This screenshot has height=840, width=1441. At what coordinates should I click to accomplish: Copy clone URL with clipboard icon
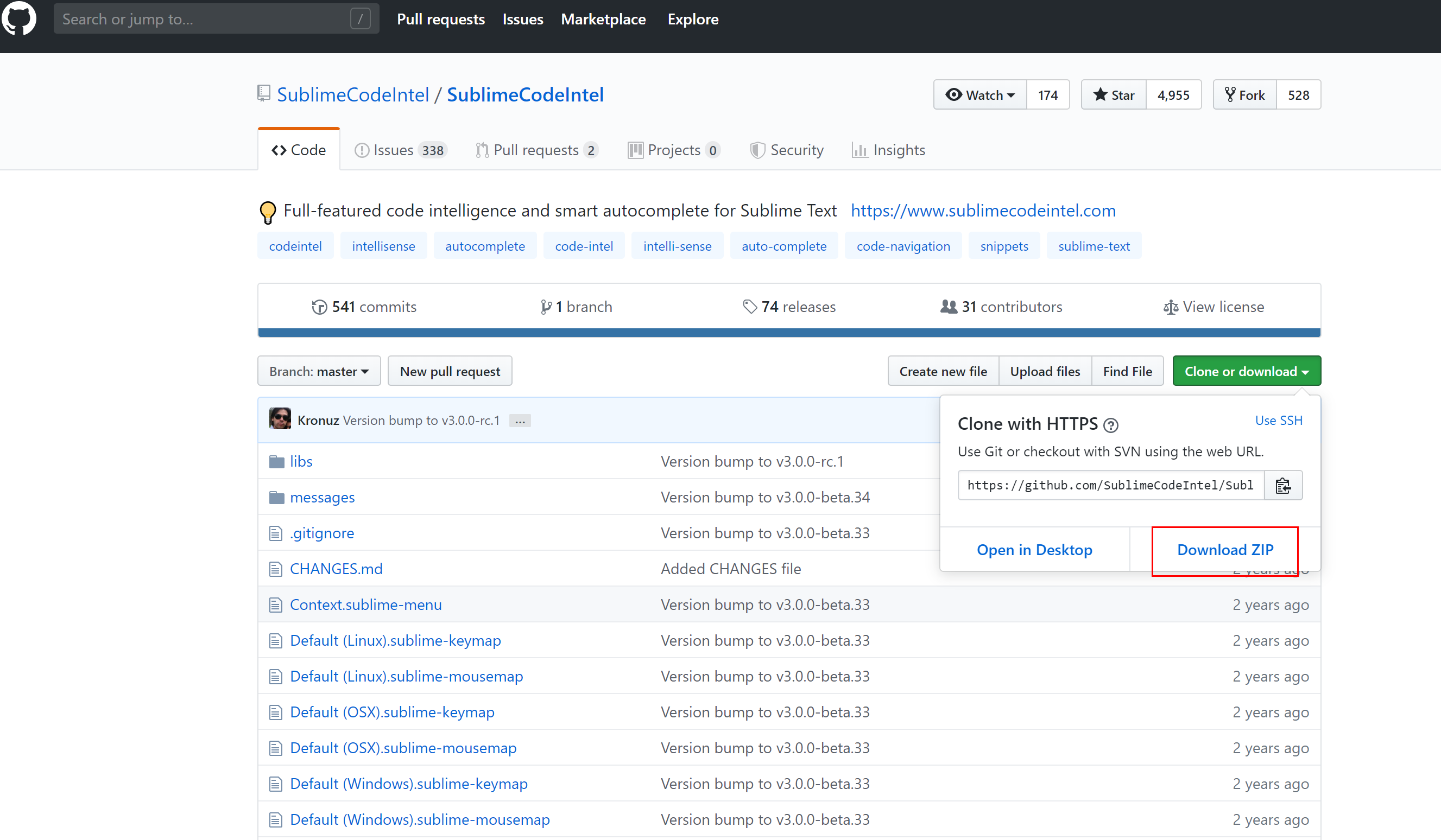(1282, 485)
